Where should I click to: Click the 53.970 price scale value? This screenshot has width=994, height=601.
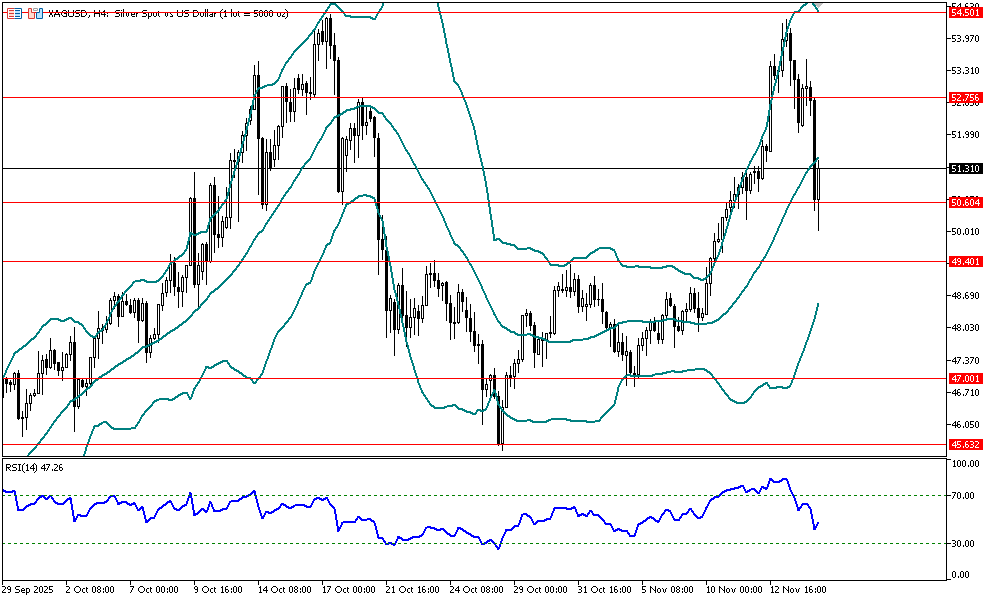(x=964, y=39)
